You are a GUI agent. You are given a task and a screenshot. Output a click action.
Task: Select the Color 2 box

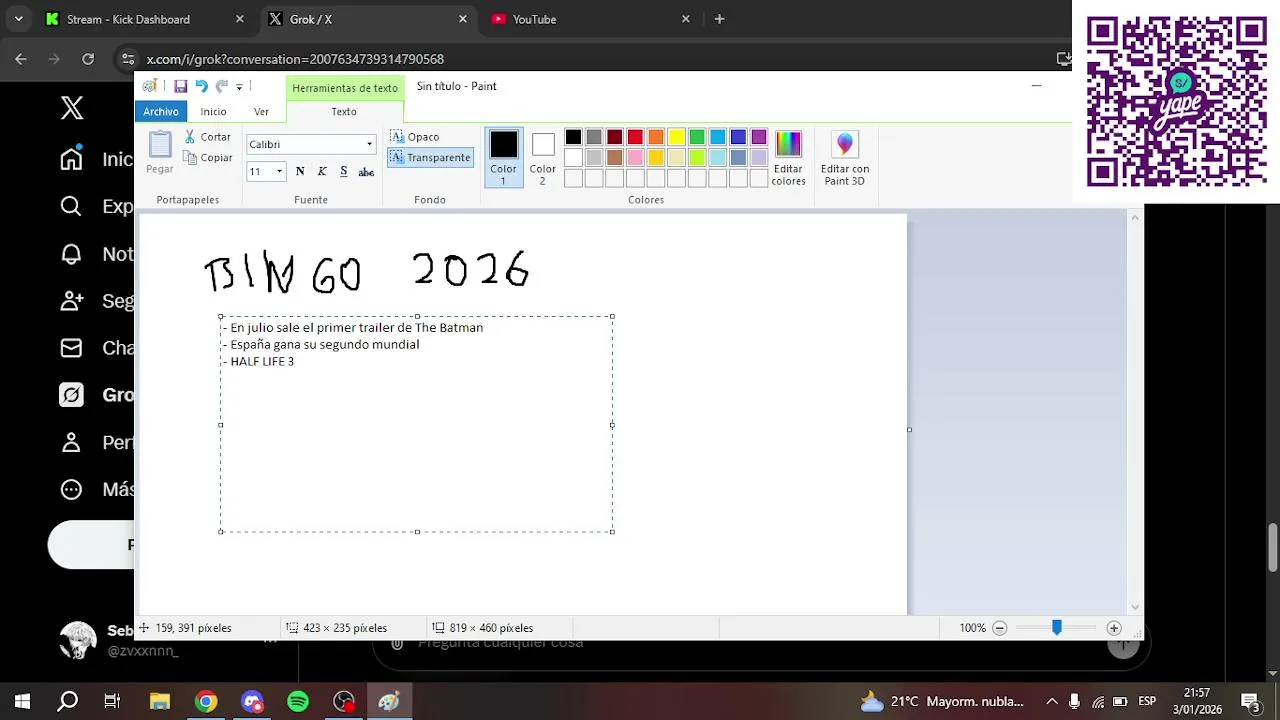pyautogui.click(x=543, y=157)
